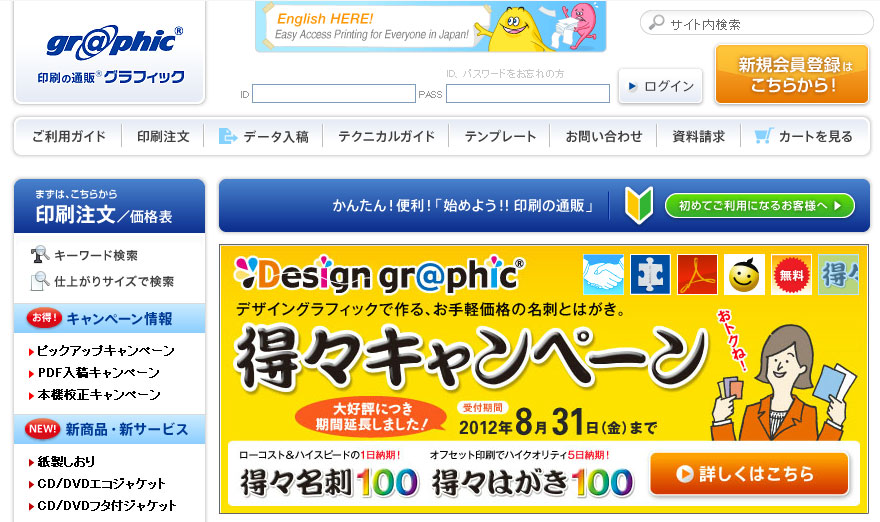The image size is (880, 522).
Task: Open 紙製しおり link
Action: point(66,462)
